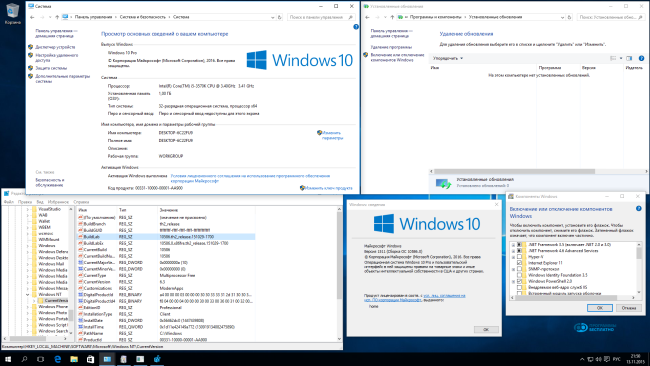Toggle the preview pane in Installed Updates
Screen dimensions: 650x366
[x=629, y=58]
